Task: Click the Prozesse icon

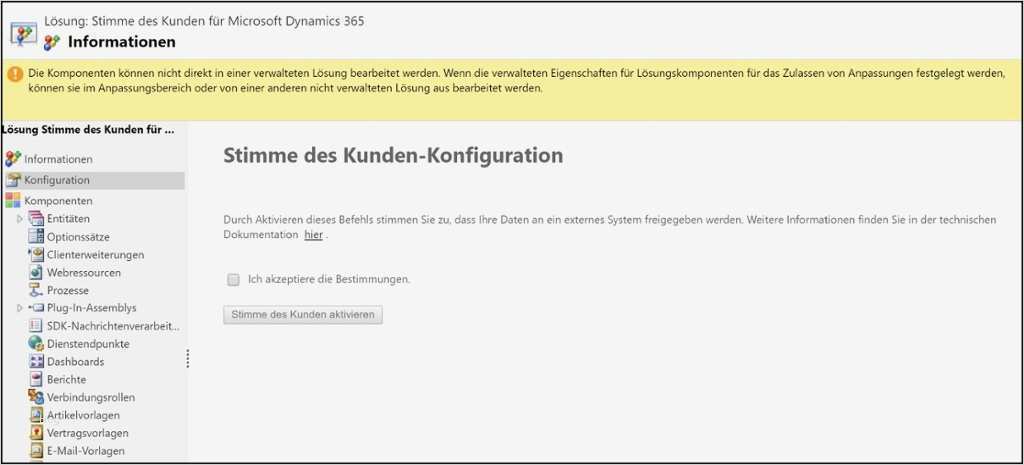Action: [x=36, y=290]
